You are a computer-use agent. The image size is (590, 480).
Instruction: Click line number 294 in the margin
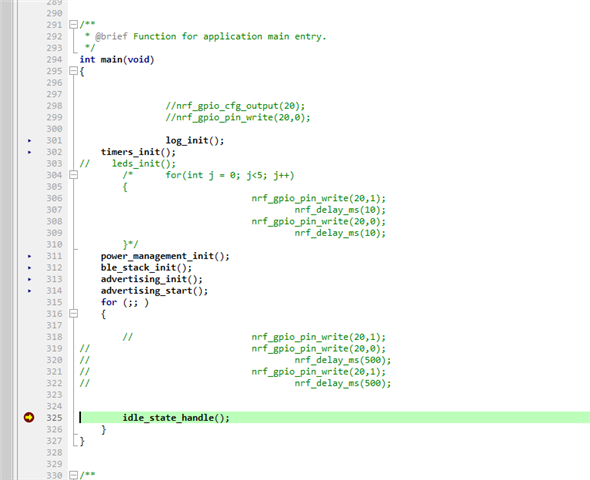54,59
